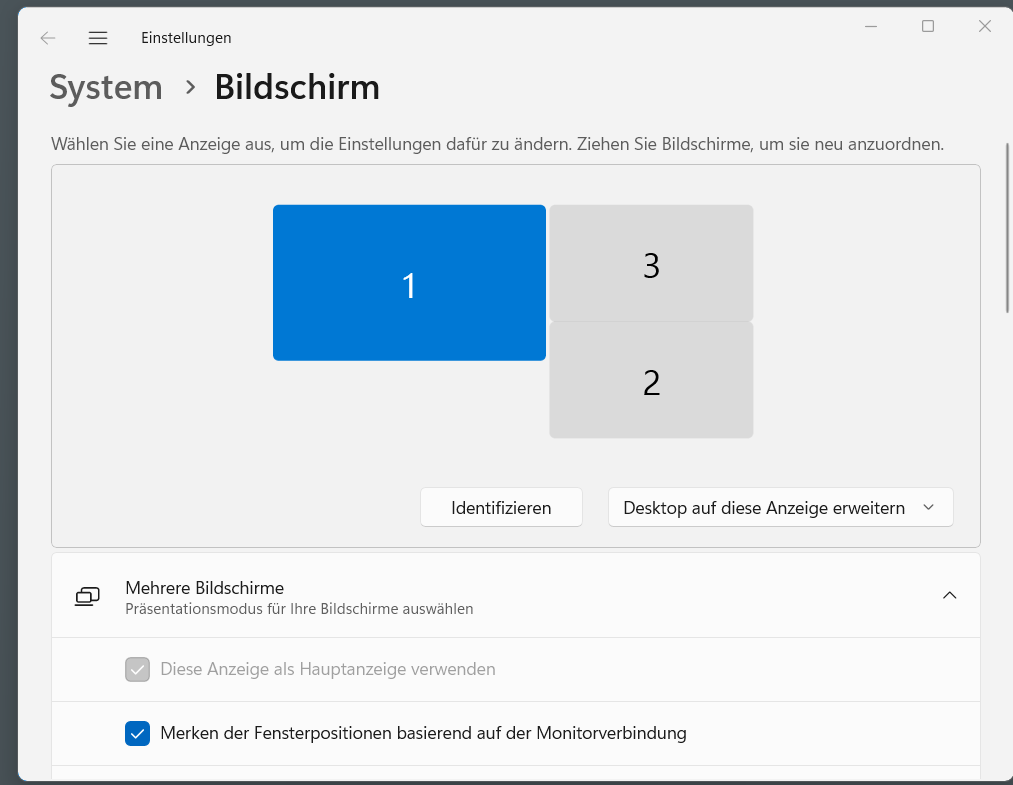Image resolution: width=1013 pixels, height=785 pixels.
Task: Click the Identifizieren button
Action: 501,508
